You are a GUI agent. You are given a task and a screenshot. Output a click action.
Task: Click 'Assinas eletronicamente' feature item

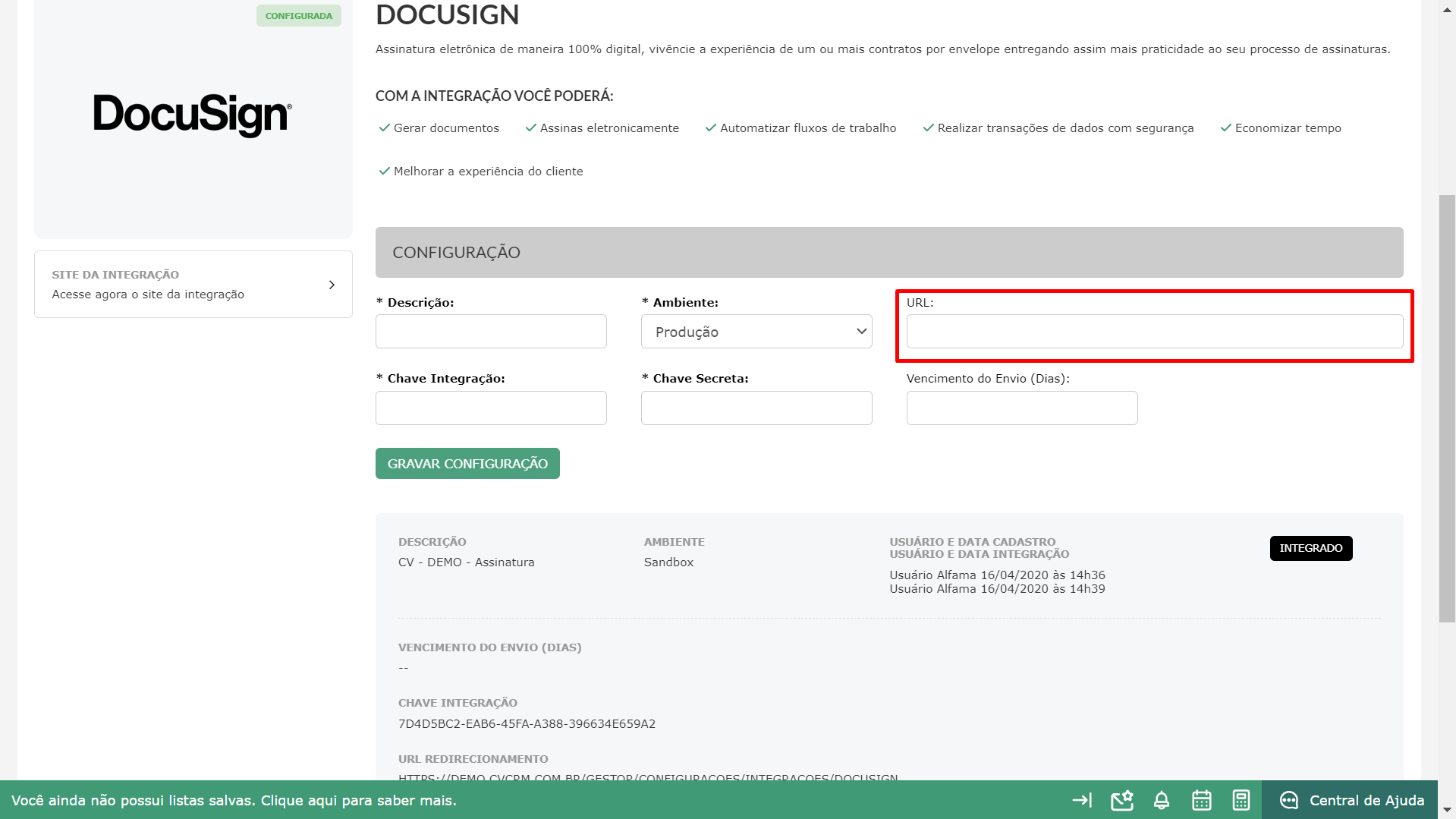click(602, 128)
